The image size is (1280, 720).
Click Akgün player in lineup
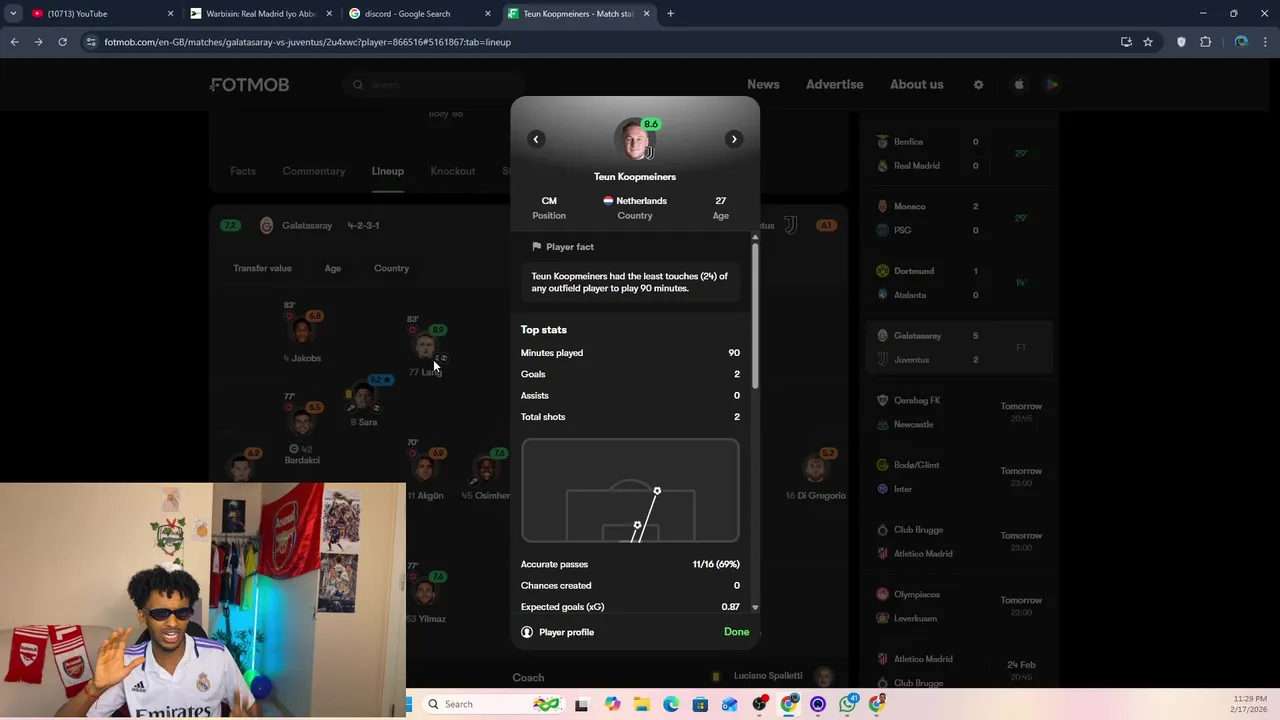425,473
